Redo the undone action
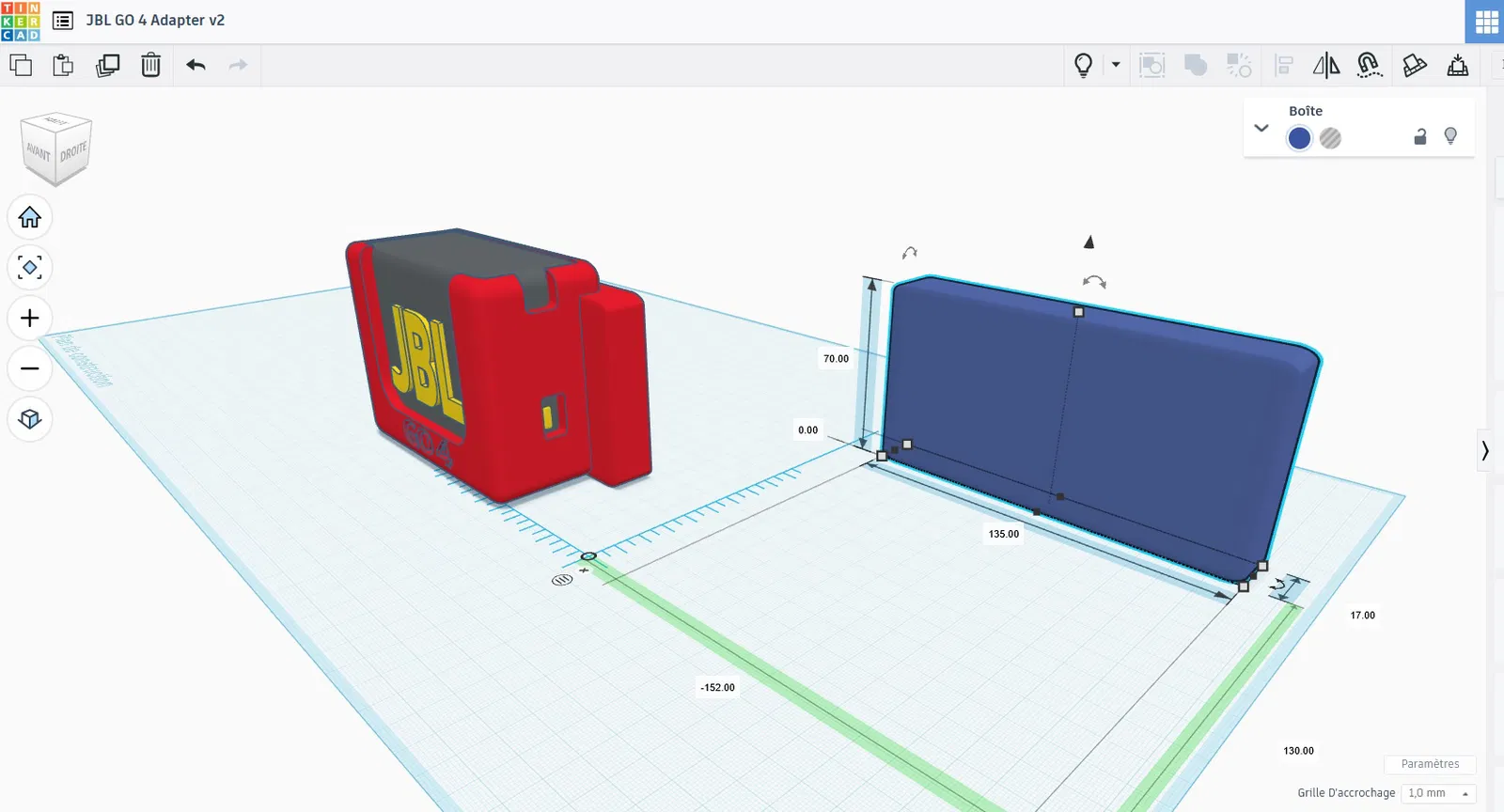 238,65
